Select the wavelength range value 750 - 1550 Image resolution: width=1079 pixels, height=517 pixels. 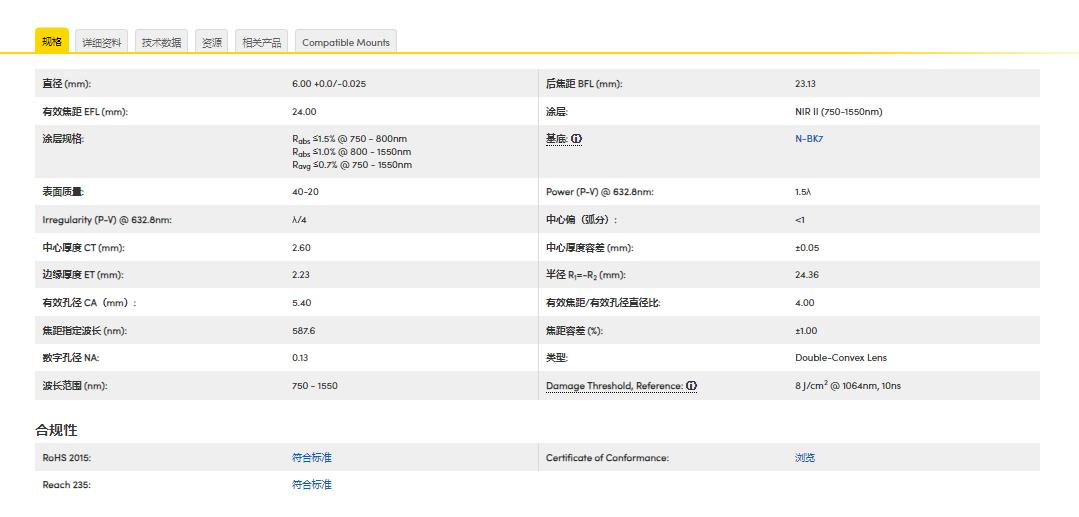click(314, 386)
